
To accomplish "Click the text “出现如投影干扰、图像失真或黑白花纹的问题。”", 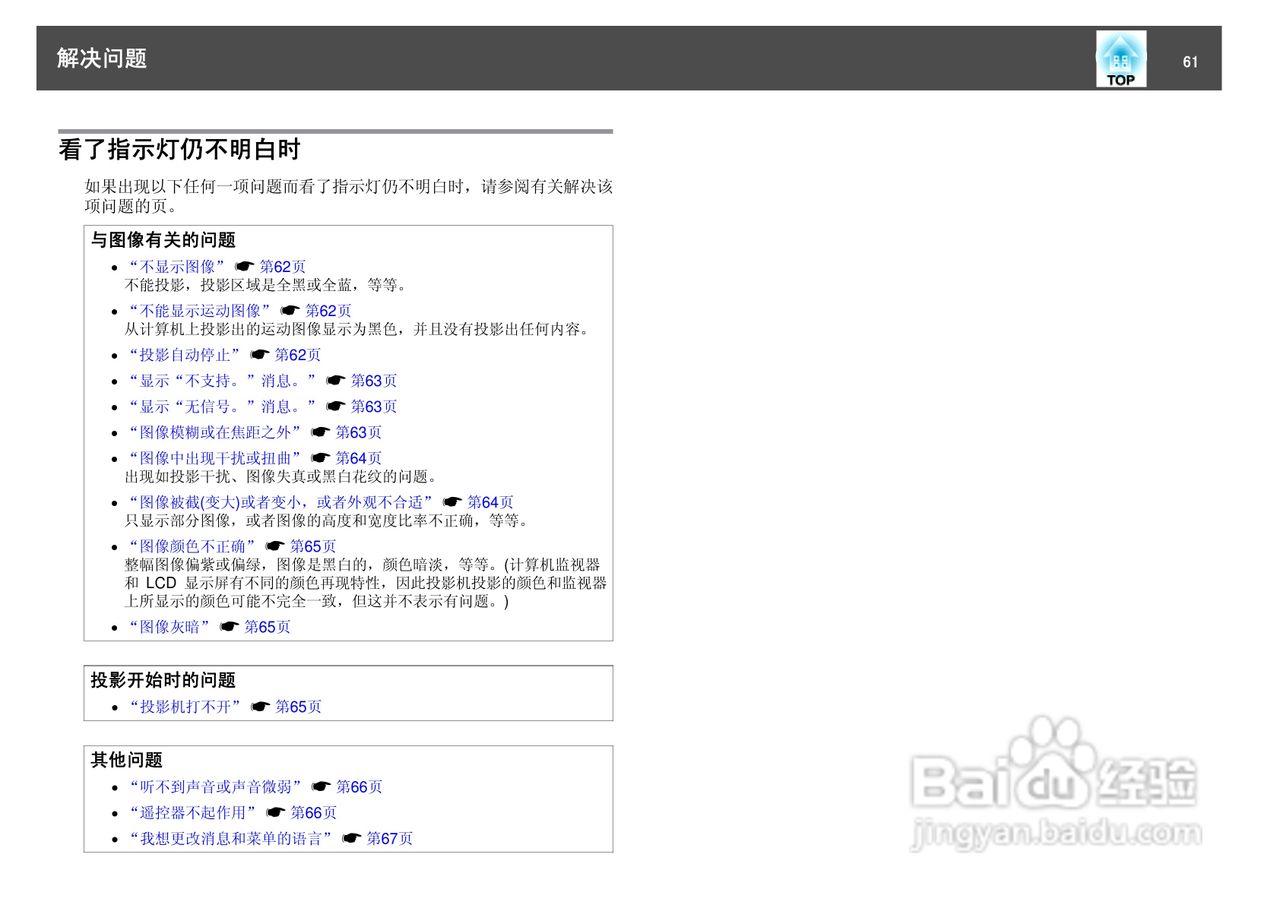I will tap(281, 477).
